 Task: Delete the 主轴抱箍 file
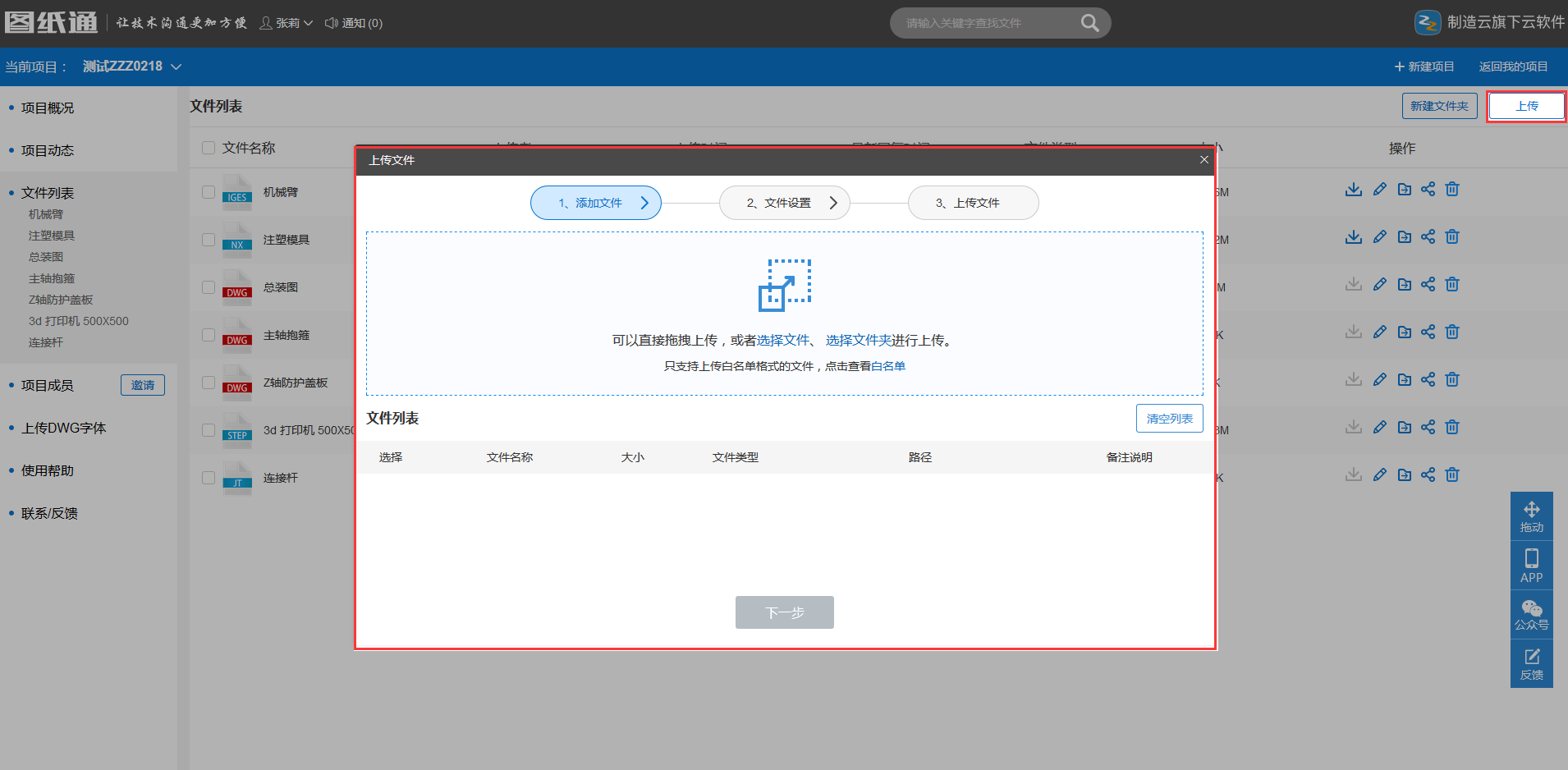pos(1452,332)
